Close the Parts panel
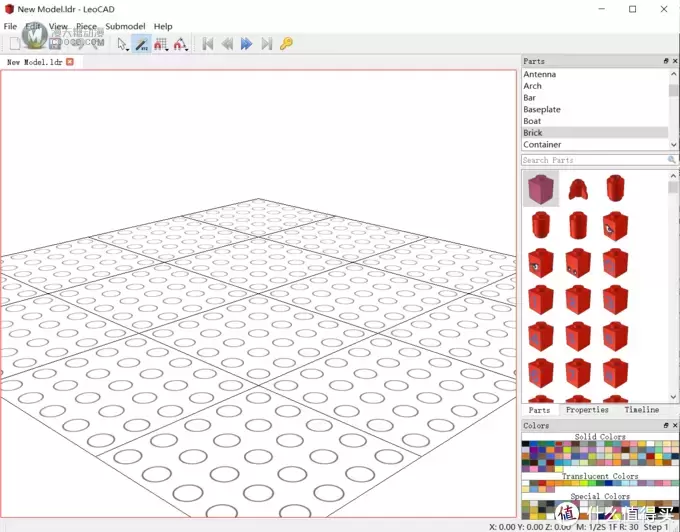This screenshot has height=532, width=680. [x=675, y=61]
